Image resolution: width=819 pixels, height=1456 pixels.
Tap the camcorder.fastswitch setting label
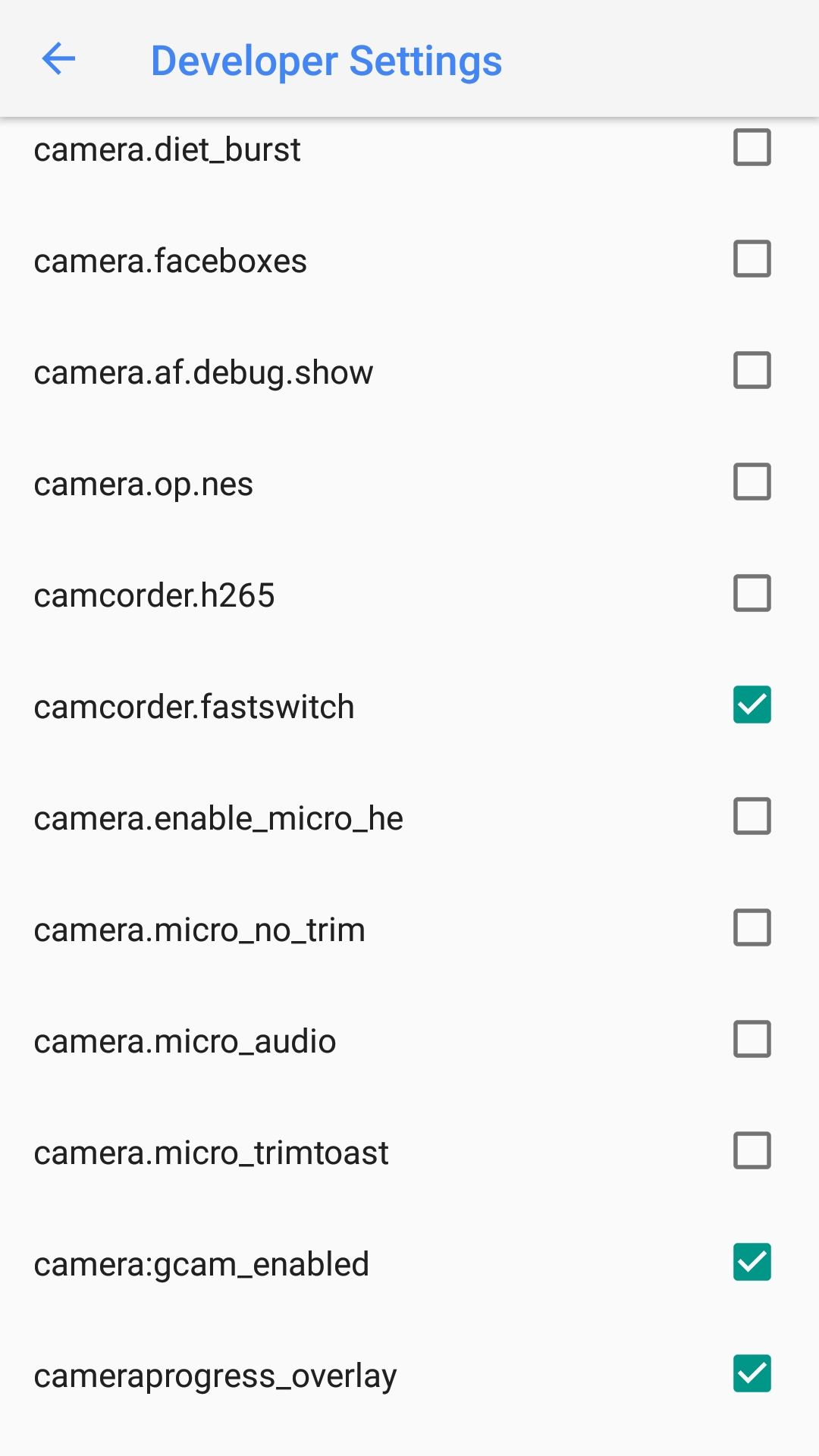(194, 707)
